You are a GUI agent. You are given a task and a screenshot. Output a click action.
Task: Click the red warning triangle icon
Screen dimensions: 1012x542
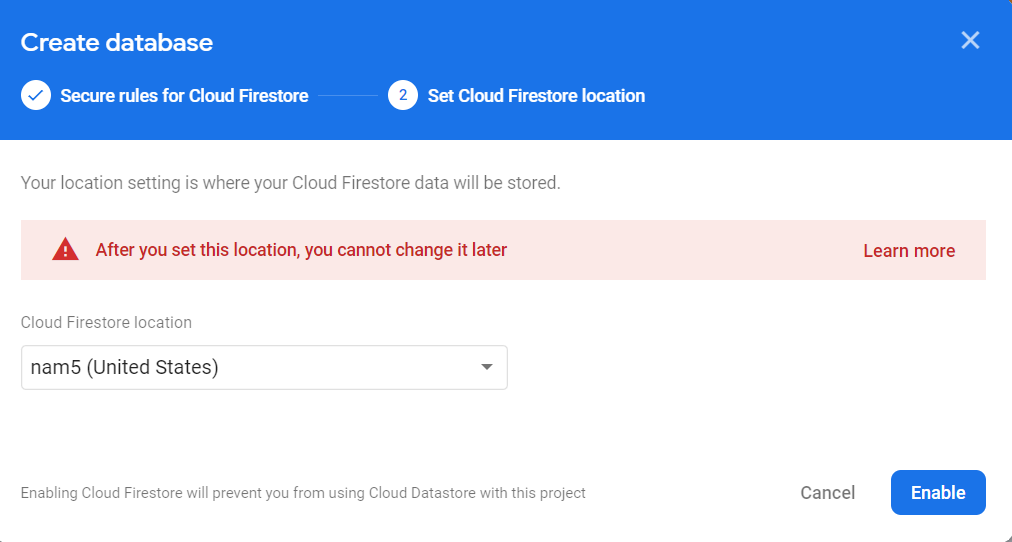65,250
